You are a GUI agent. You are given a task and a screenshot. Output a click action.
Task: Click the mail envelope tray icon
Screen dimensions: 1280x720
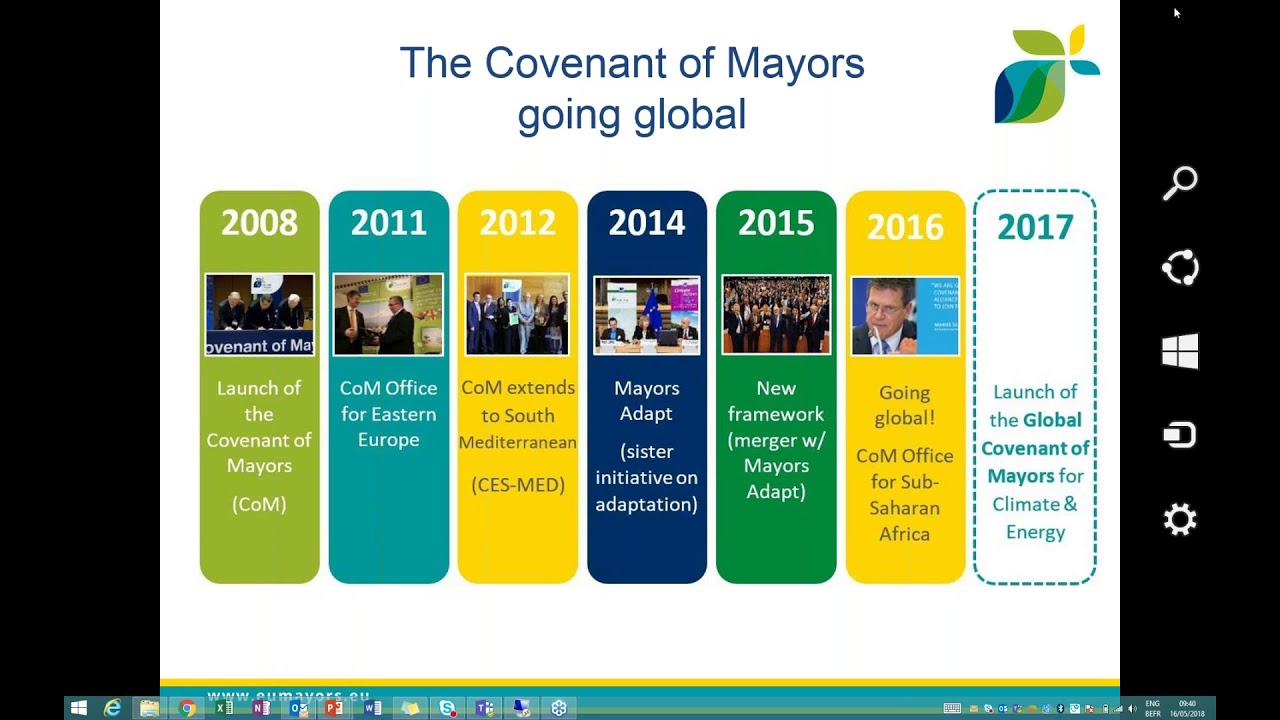pyautogui.click(x=974, y=709)
